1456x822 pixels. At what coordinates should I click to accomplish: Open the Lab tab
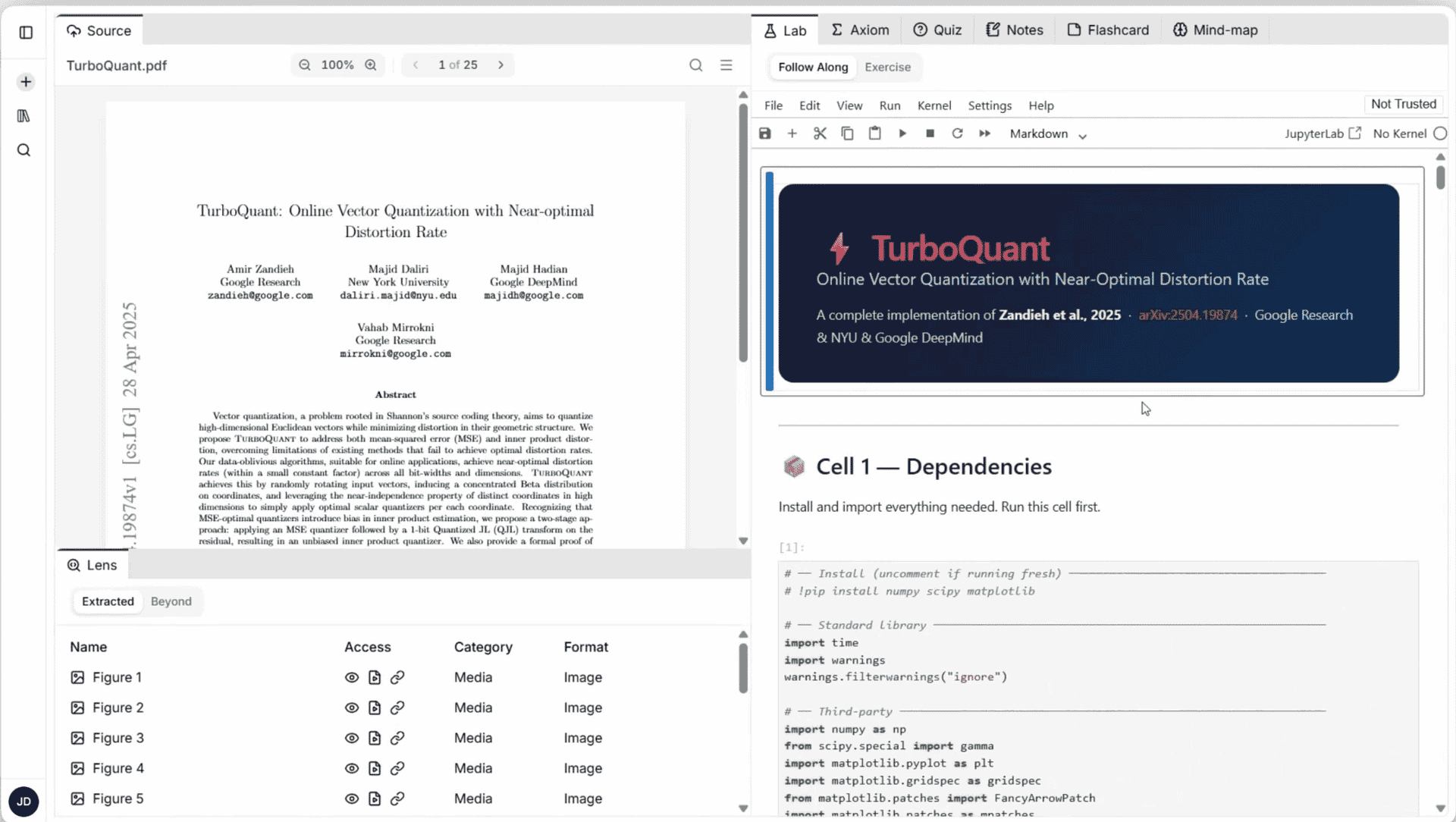pos(785,30)
